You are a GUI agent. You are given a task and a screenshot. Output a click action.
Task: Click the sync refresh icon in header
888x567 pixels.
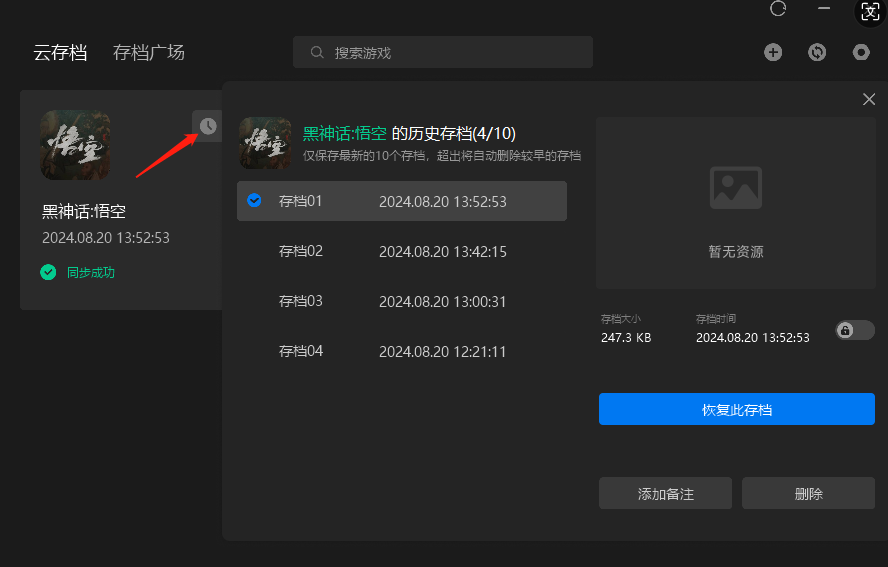pyautogui.click(x=817, y=52)
